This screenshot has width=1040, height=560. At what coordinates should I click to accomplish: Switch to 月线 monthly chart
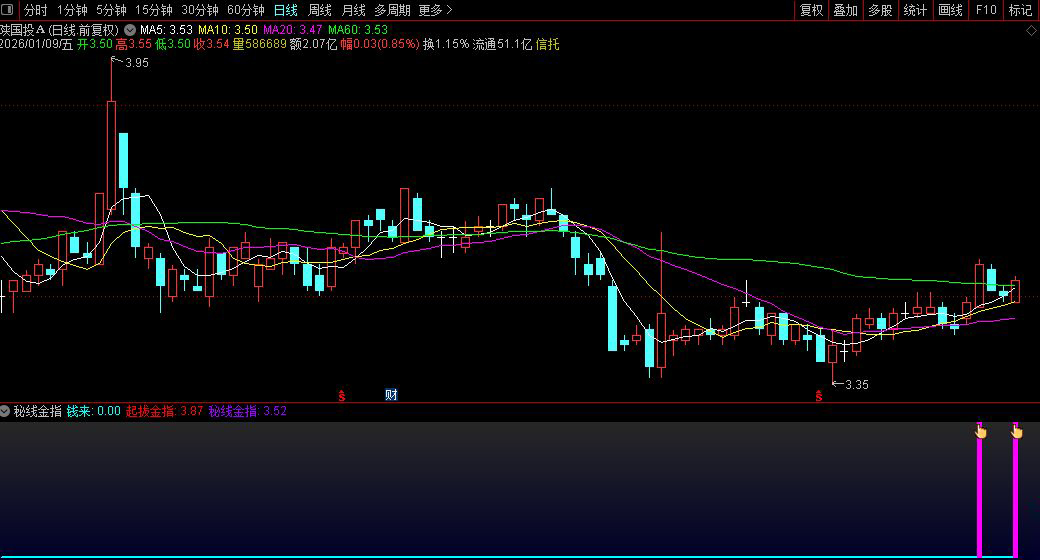click(354, 10)
